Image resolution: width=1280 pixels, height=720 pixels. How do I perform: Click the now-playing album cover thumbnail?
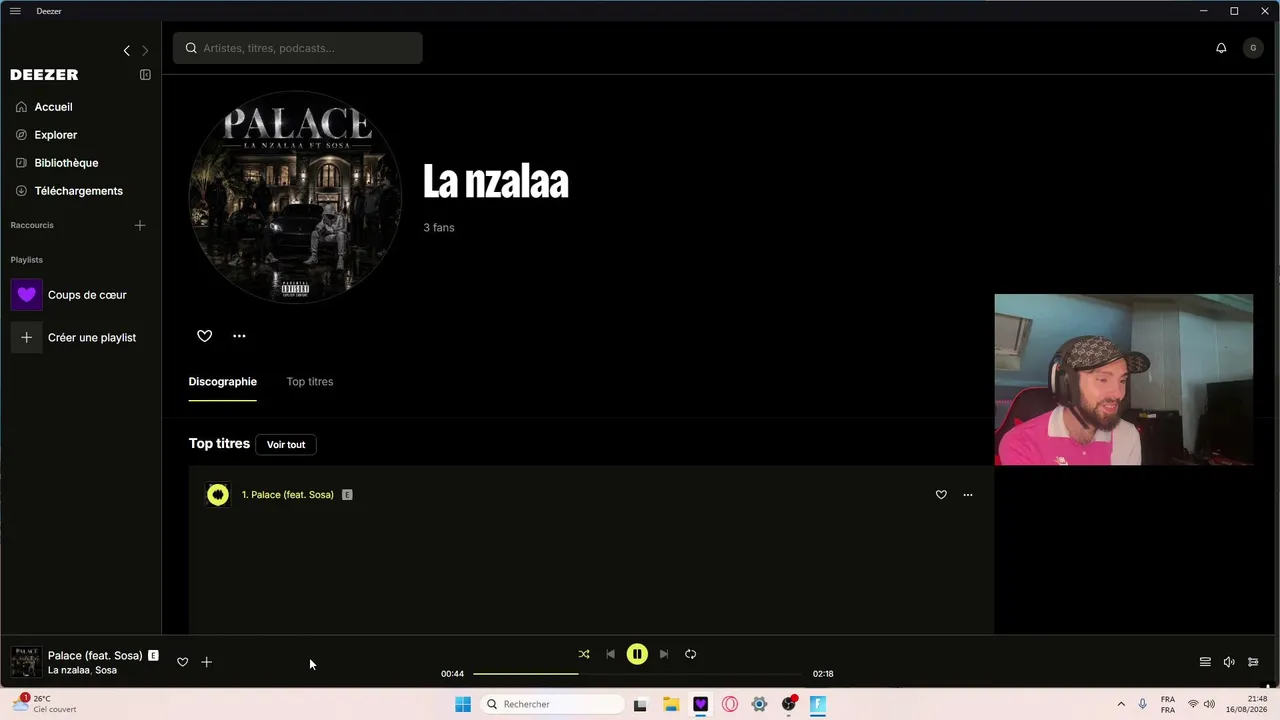26,662
